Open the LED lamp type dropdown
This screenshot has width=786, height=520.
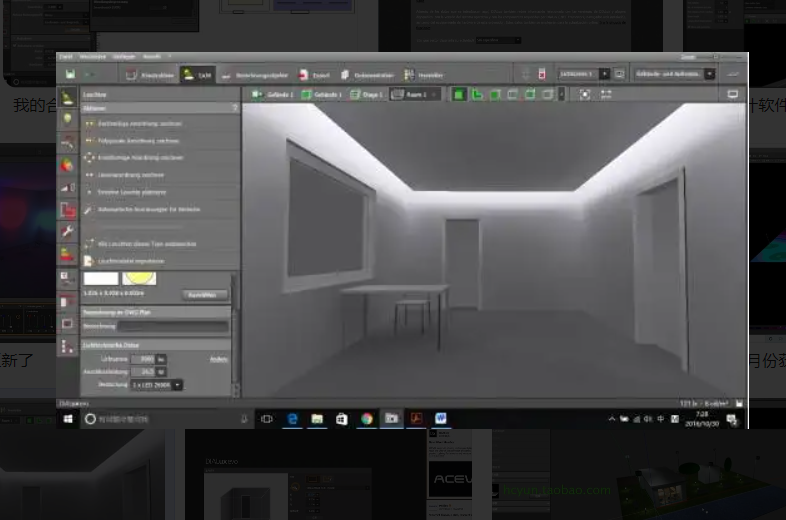[x=156, y=385]
